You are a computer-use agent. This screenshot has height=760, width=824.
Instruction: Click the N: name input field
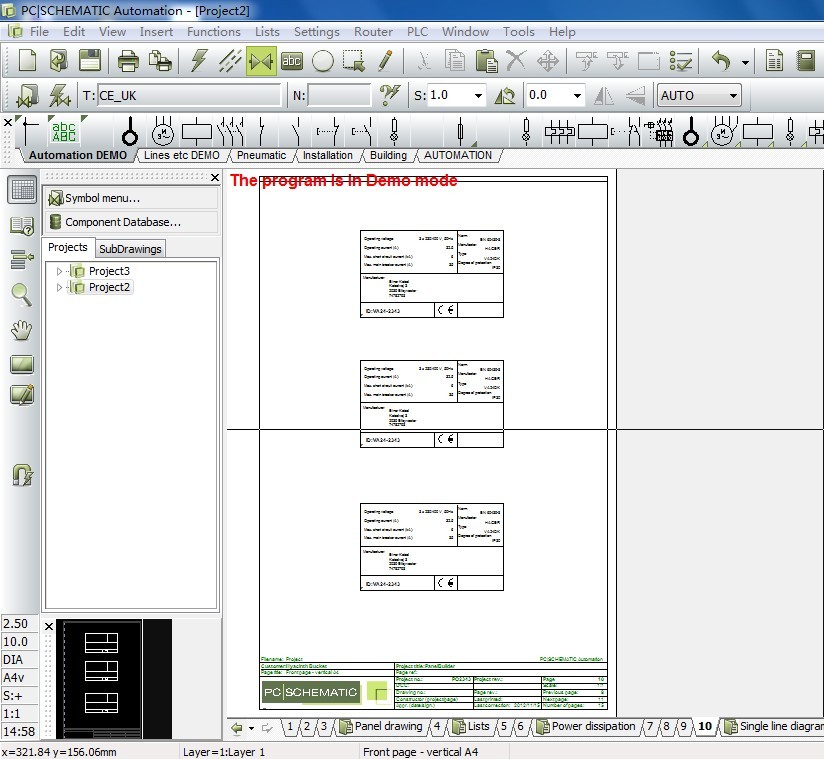[339, 96]
